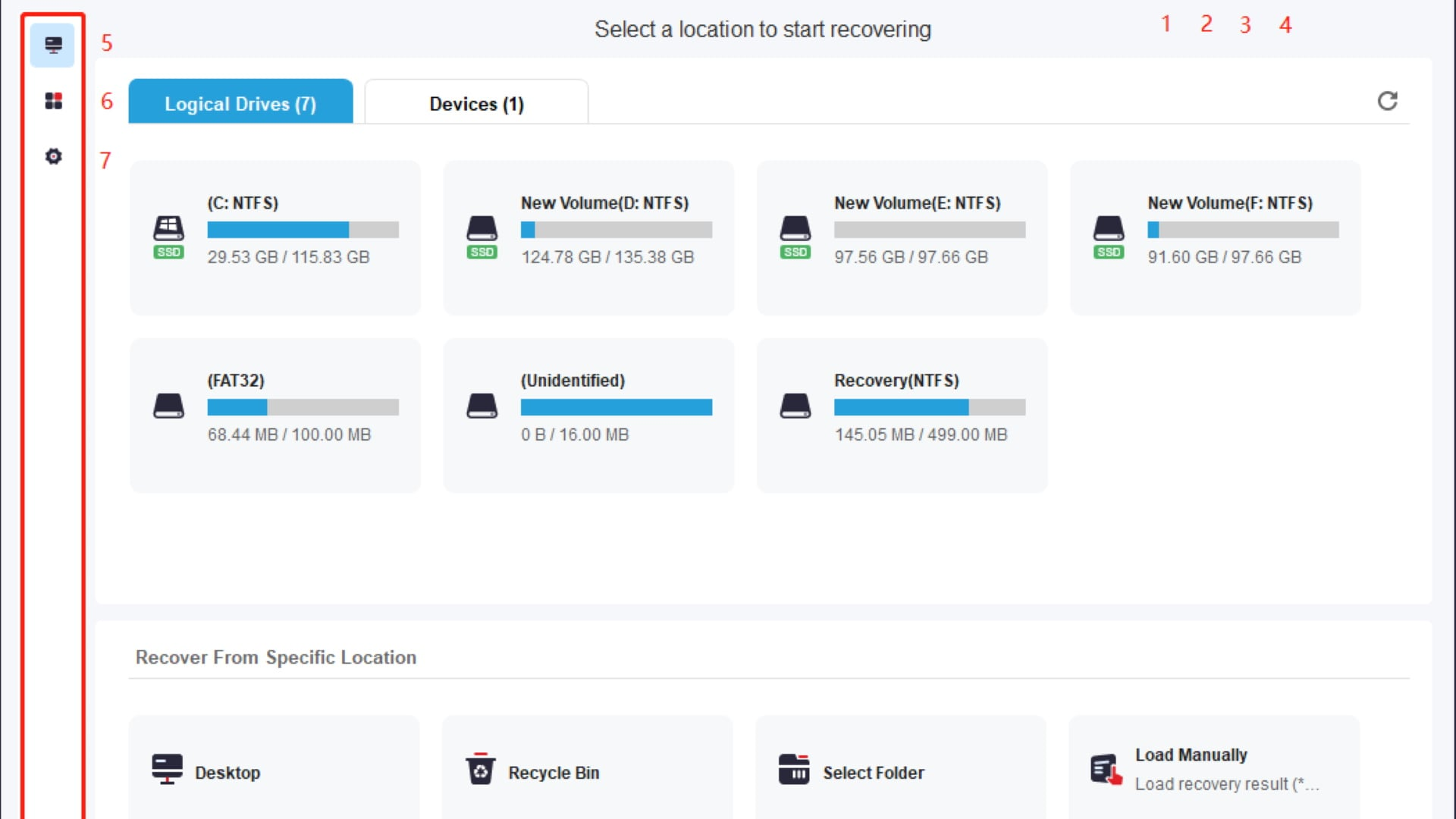Open the settings gear in the sidebar
The image size is (1456, 819).
coord(53,156)
